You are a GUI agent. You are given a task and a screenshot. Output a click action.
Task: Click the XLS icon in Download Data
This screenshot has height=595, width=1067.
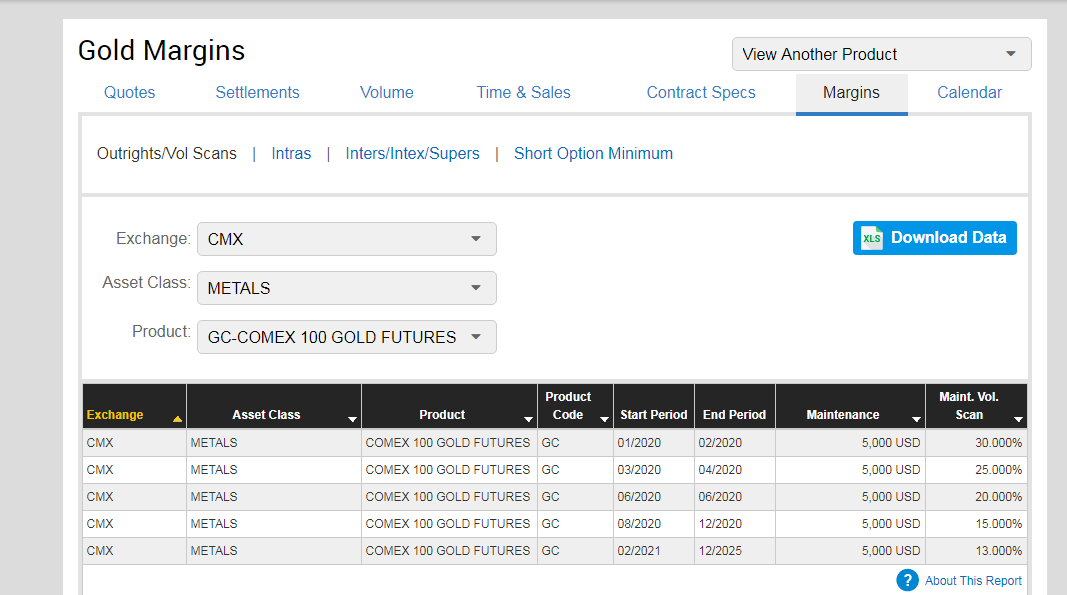click(x=872, y=238)
